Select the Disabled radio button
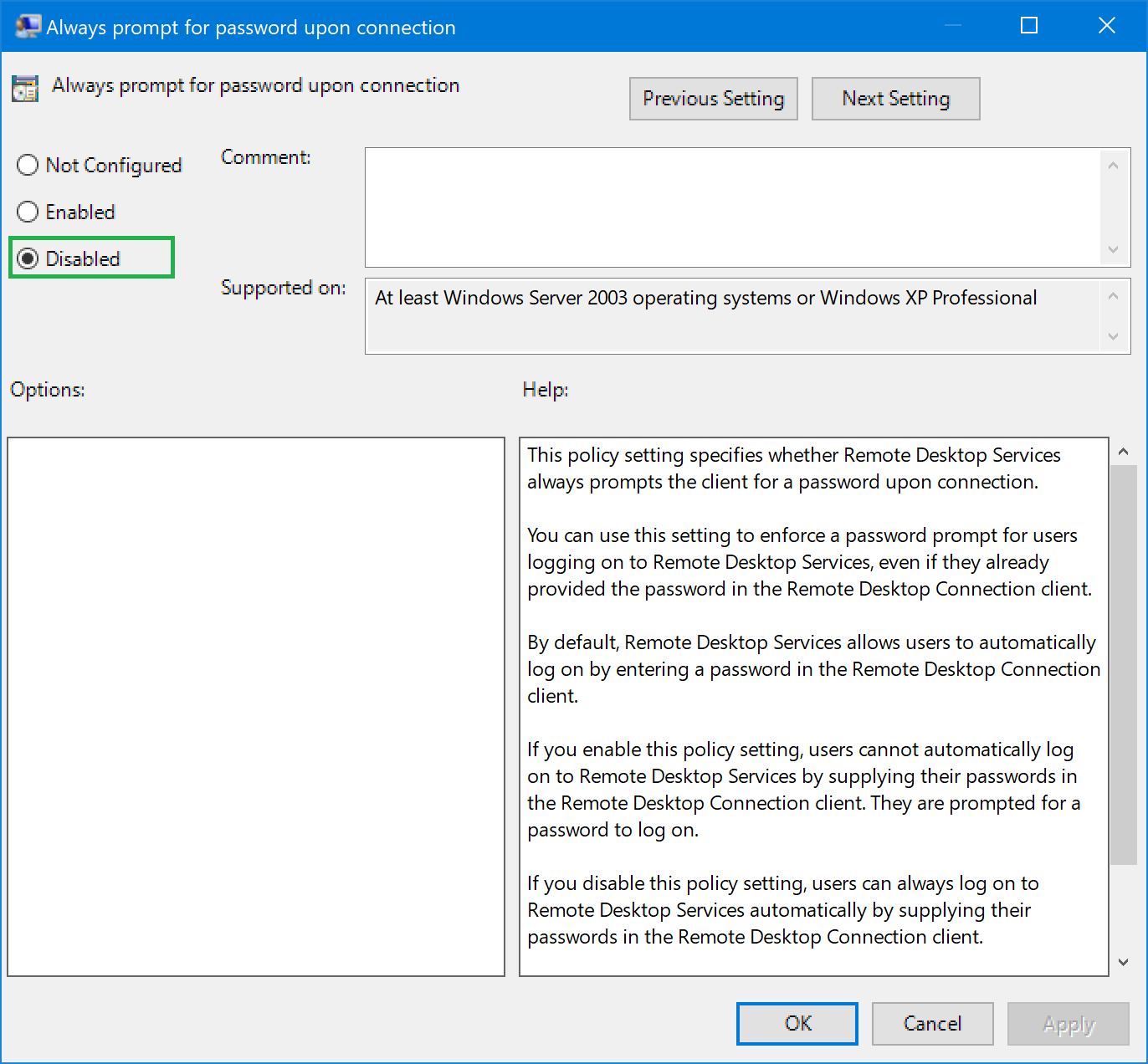Image resolution: width=1148 pixels, height=1064 pixels. [28, 259]
